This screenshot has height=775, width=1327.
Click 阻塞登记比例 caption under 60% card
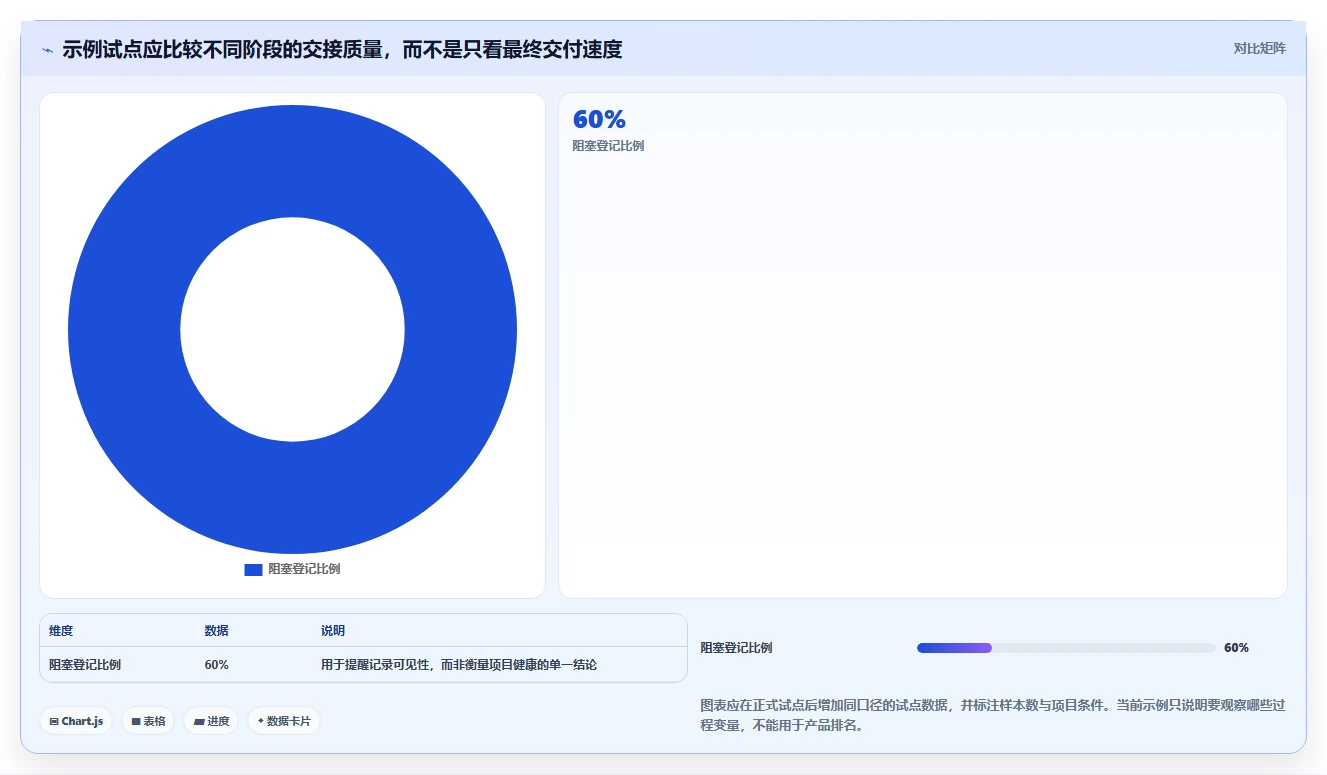click(608, 146)
